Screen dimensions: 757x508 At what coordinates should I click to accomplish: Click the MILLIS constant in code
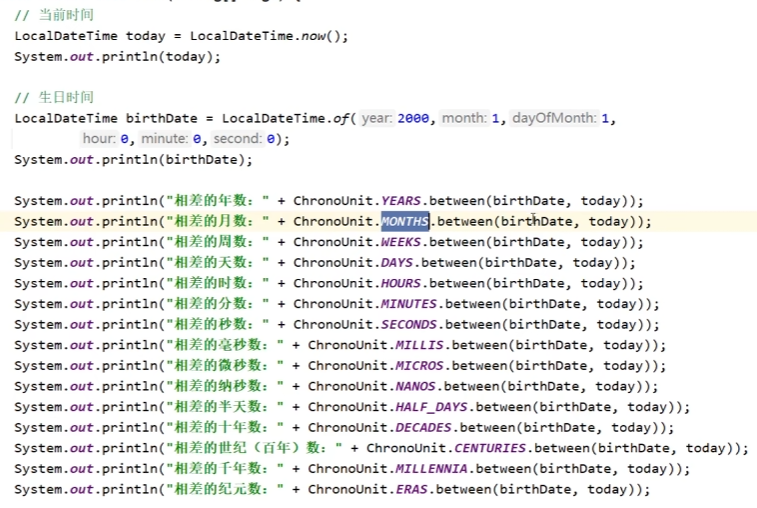tap(419, 345)
